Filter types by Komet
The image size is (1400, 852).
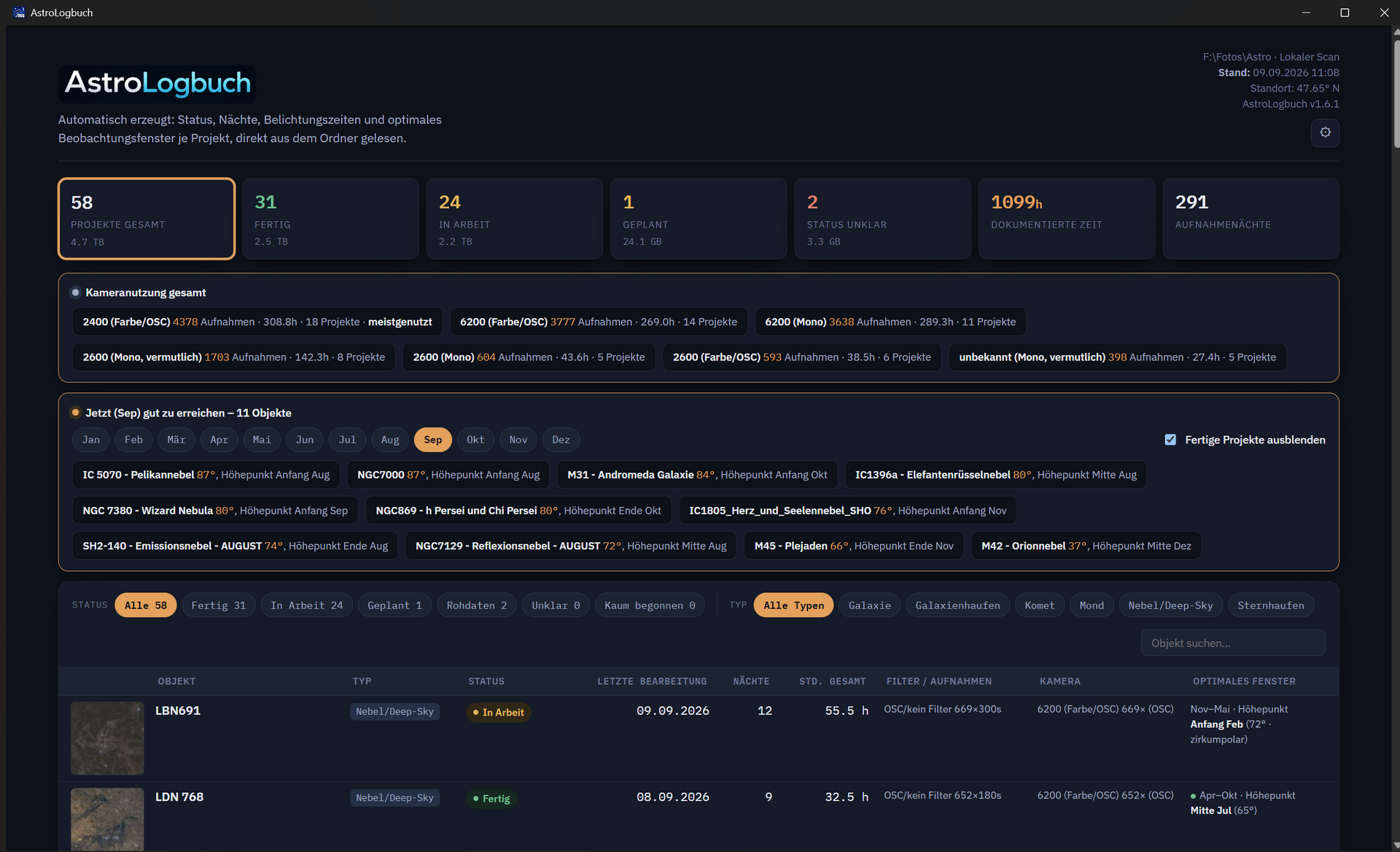pyautogui.click(x=1040, y=605)
